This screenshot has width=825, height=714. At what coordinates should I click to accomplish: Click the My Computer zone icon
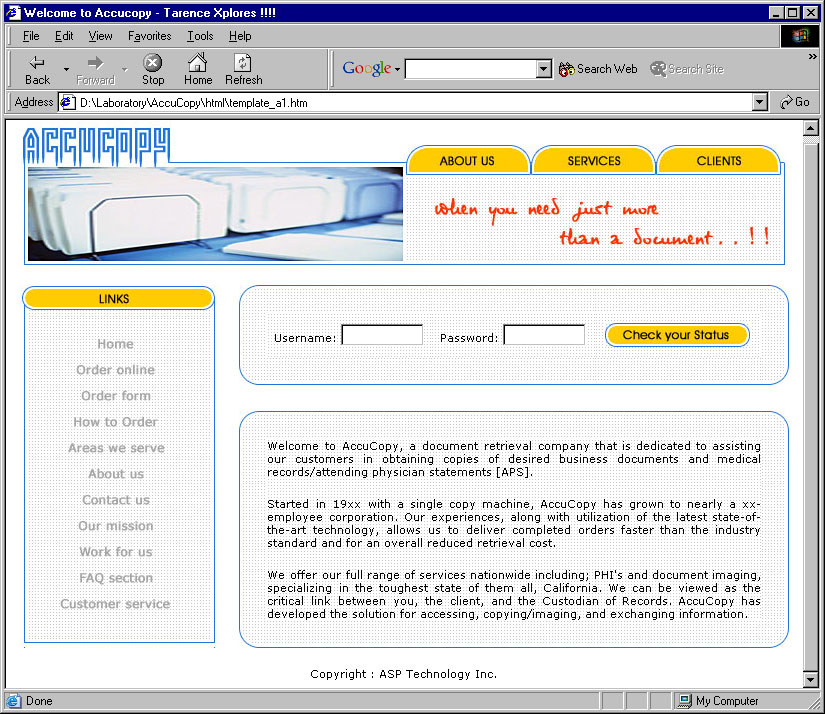tap(685, 701)
